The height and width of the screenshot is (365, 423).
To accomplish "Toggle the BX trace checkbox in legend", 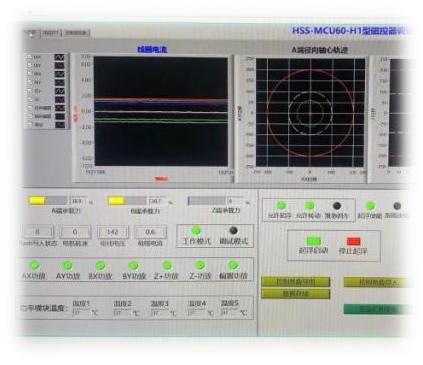I will click(29, 73).
